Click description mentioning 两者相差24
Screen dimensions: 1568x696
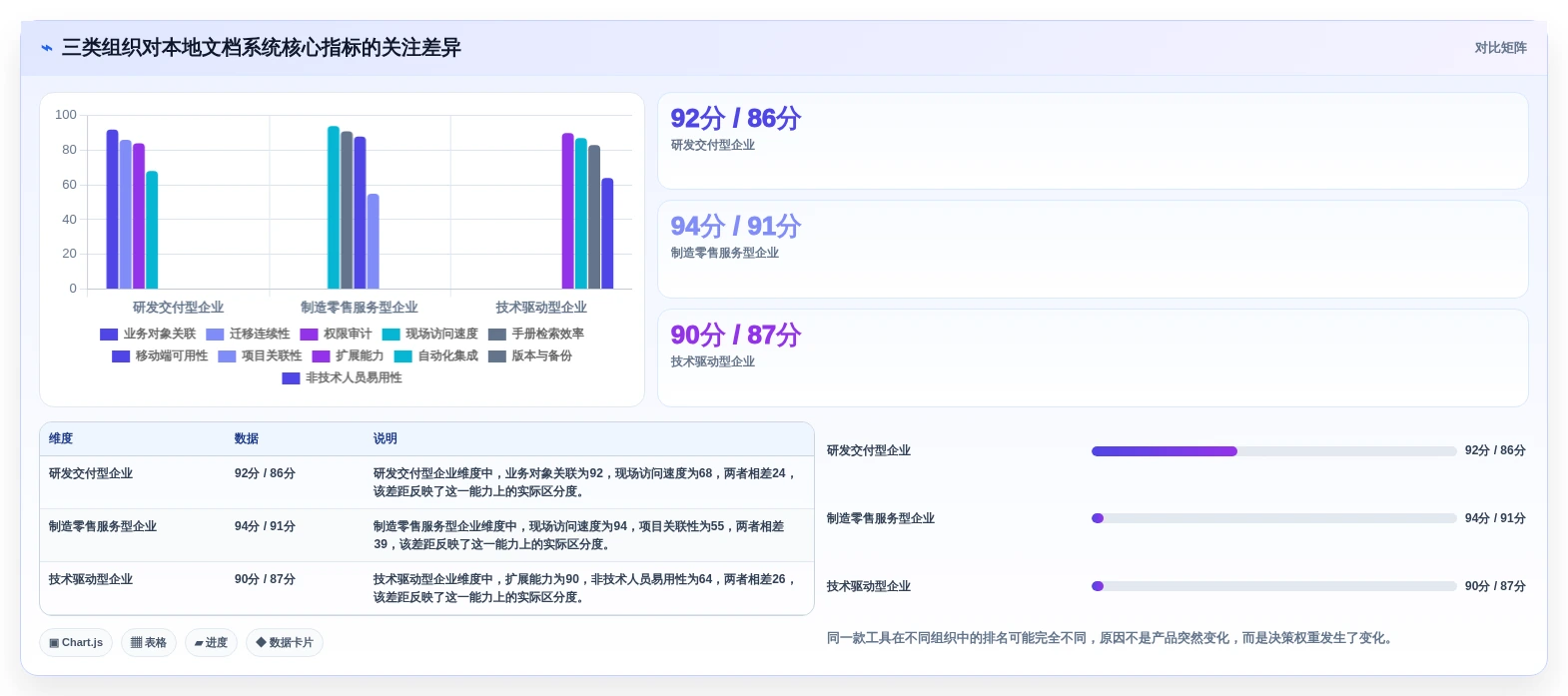(x=587, y=482)
